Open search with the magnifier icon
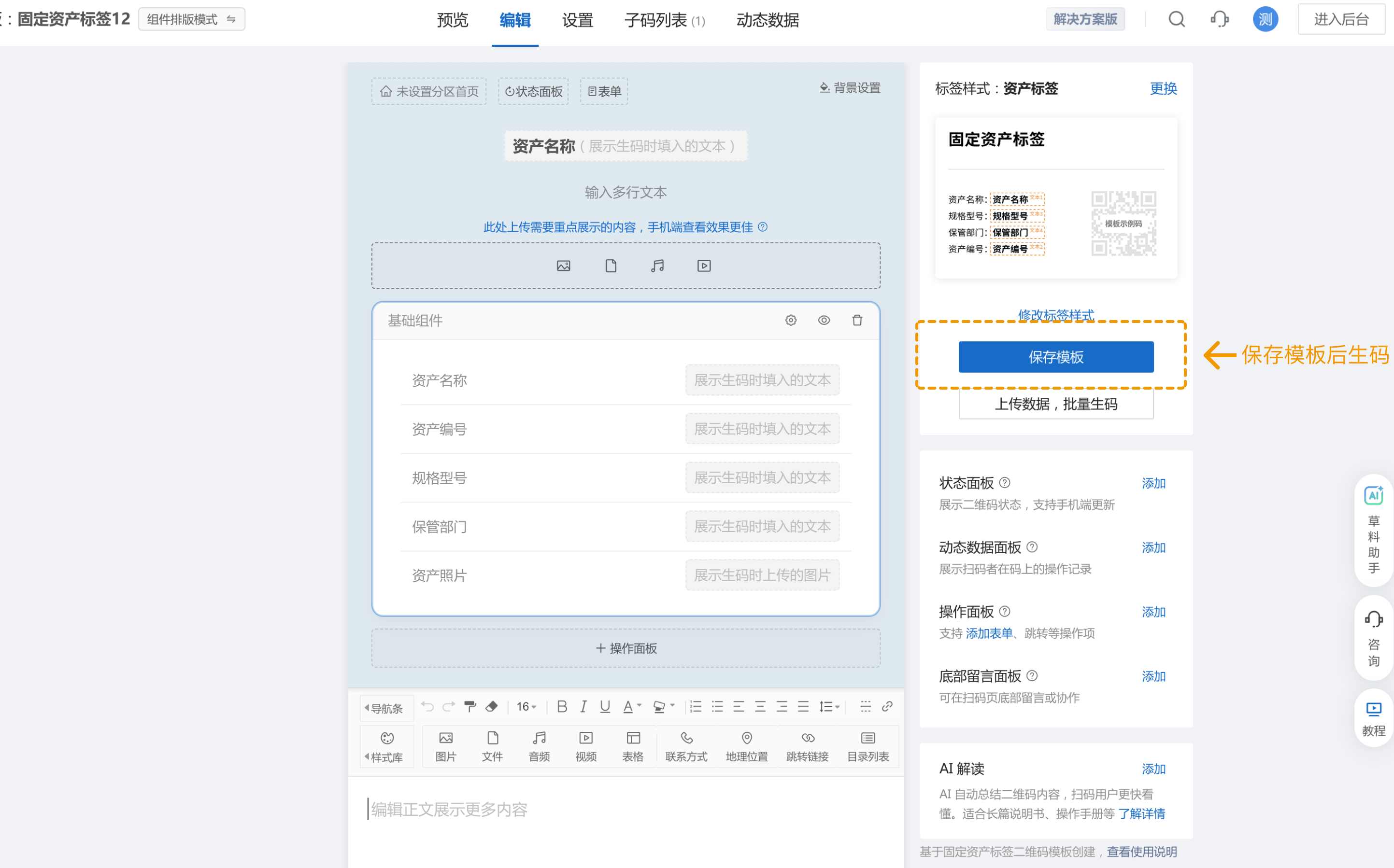The width and height of the screenshot is (1394, 868). coord(1177,19)
